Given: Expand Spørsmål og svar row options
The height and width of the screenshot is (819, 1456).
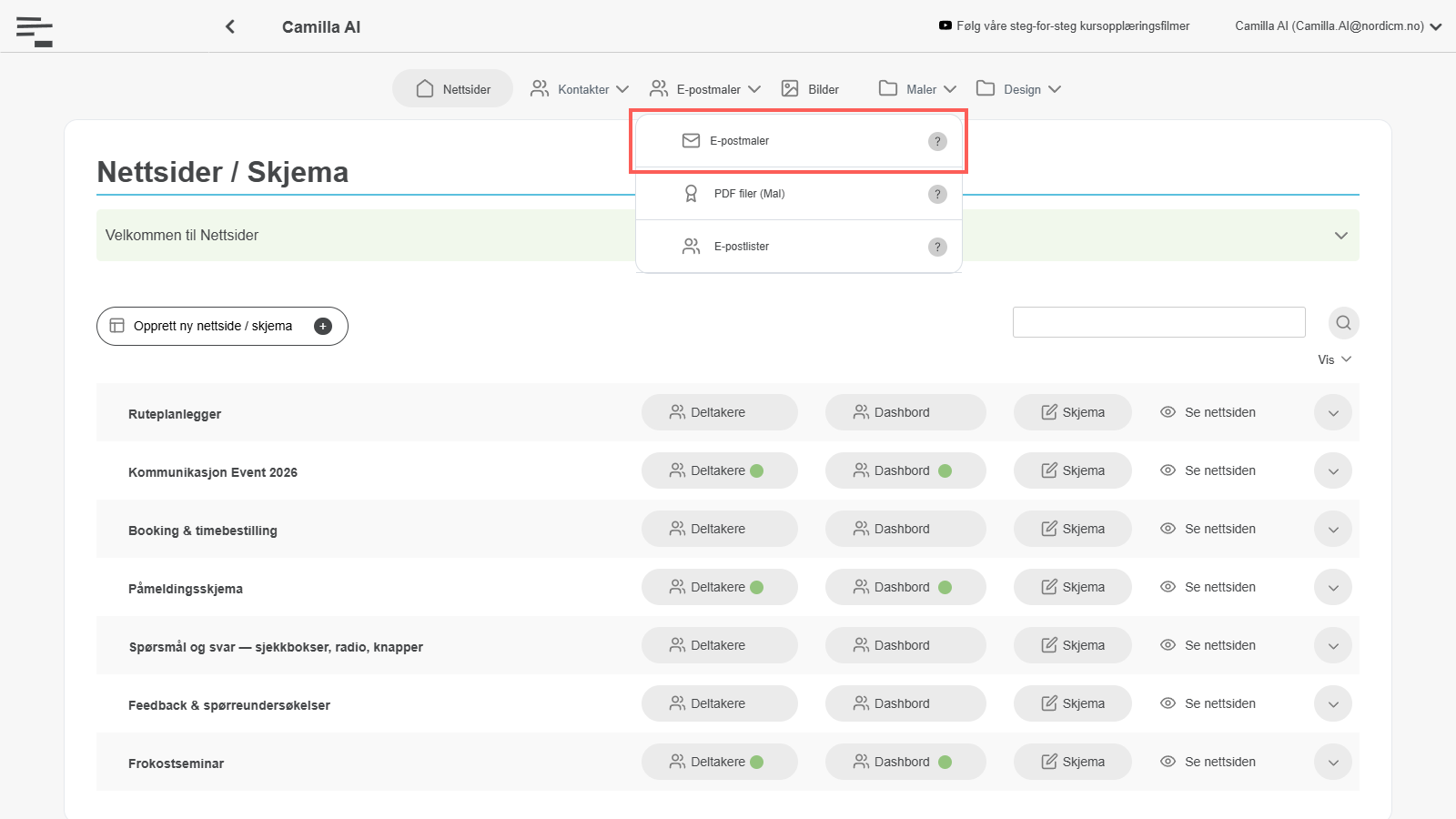Looking at the screenshot, I should pos(1333,646).
